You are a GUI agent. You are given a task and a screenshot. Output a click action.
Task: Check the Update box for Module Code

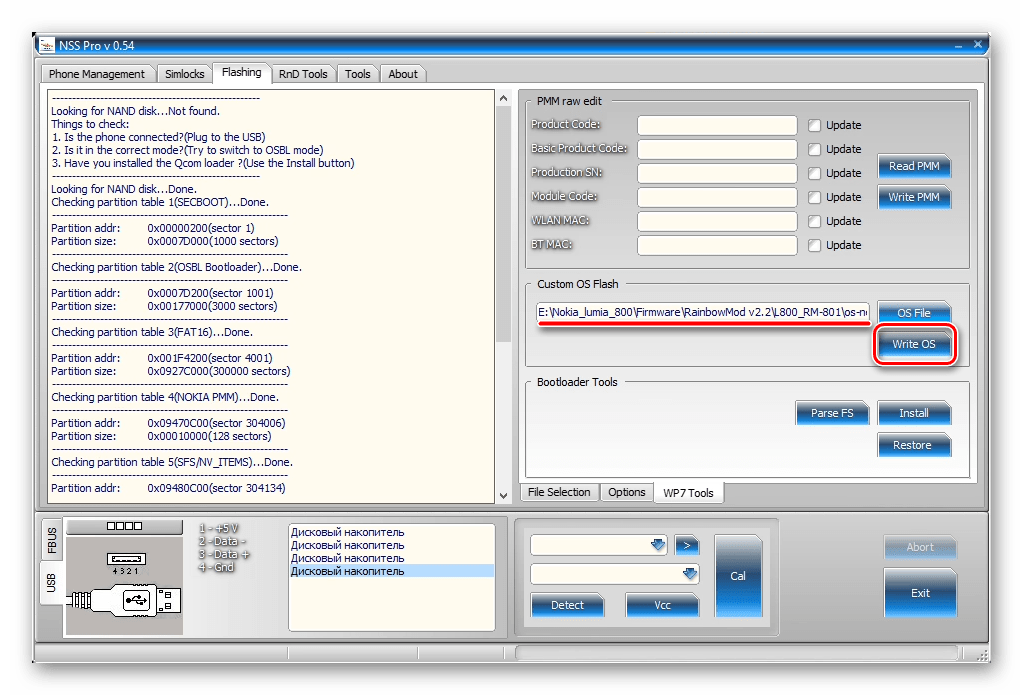click(x=814, y=197)
